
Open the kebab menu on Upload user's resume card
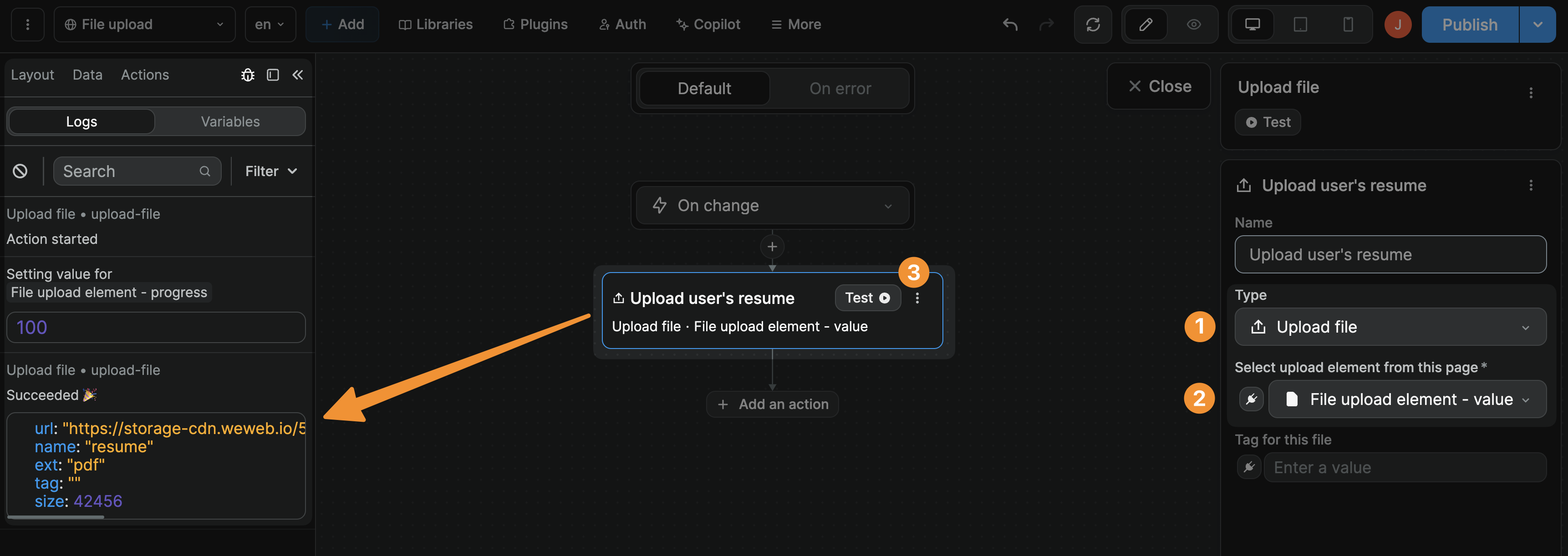point(916,298)
